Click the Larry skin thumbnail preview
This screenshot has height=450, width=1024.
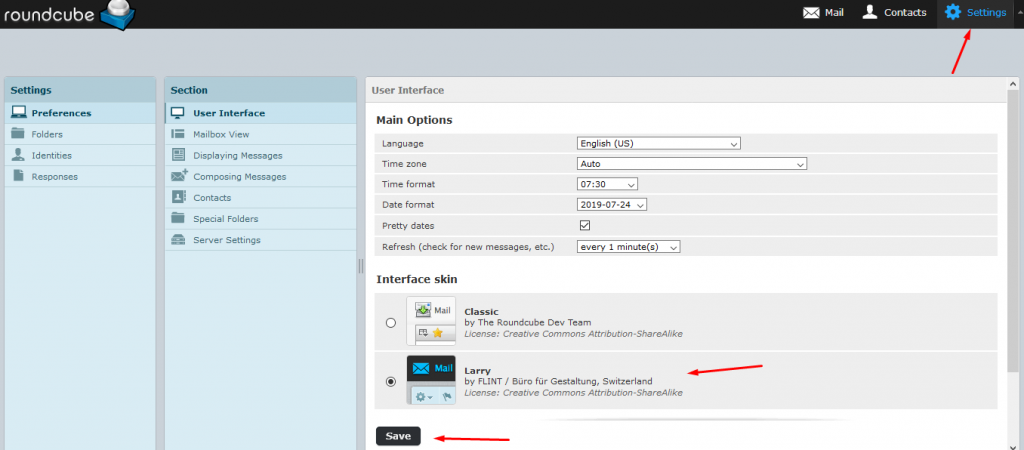[431, 380]
